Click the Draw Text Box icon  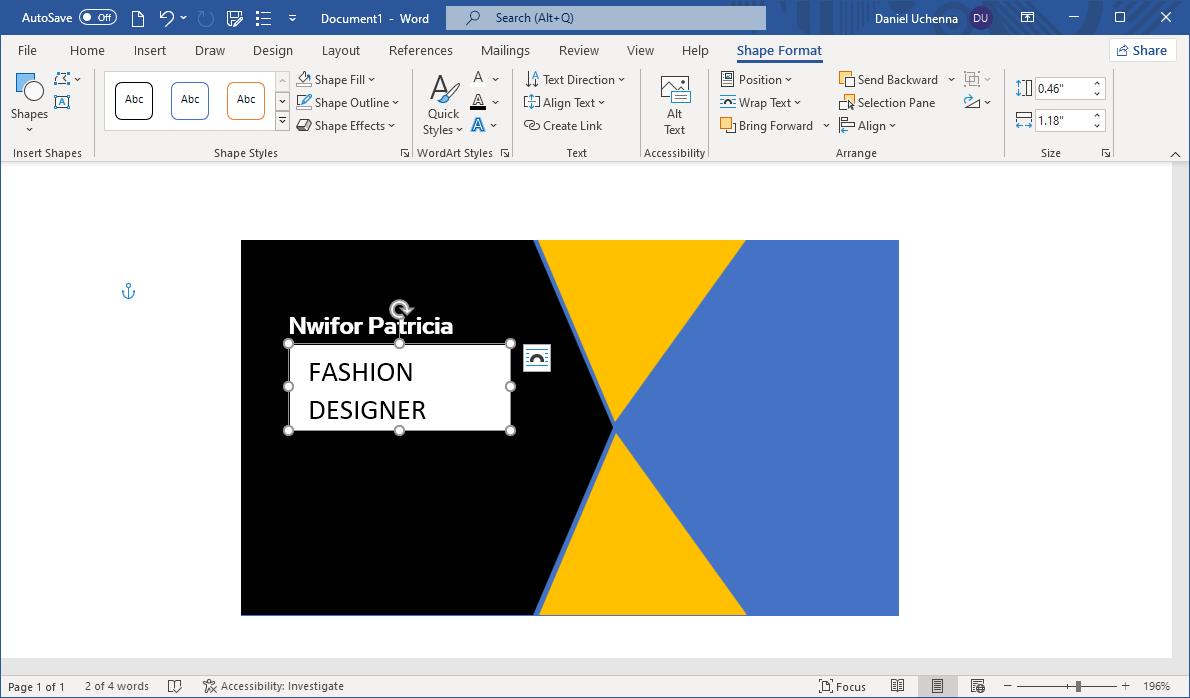[x=62, y=102]
